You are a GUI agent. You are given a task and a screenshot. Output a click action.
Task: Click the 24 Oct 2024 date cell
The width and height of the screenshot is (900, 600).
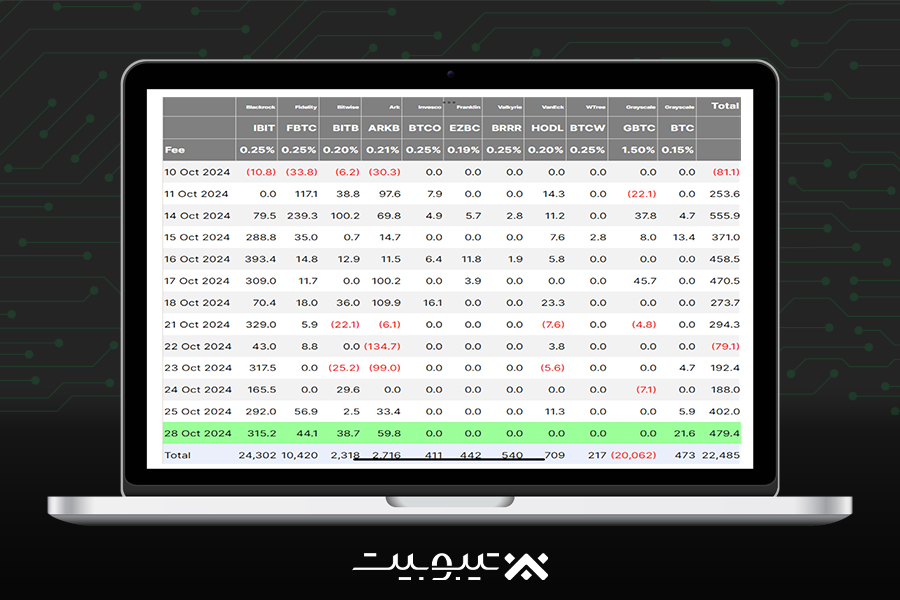197,389
